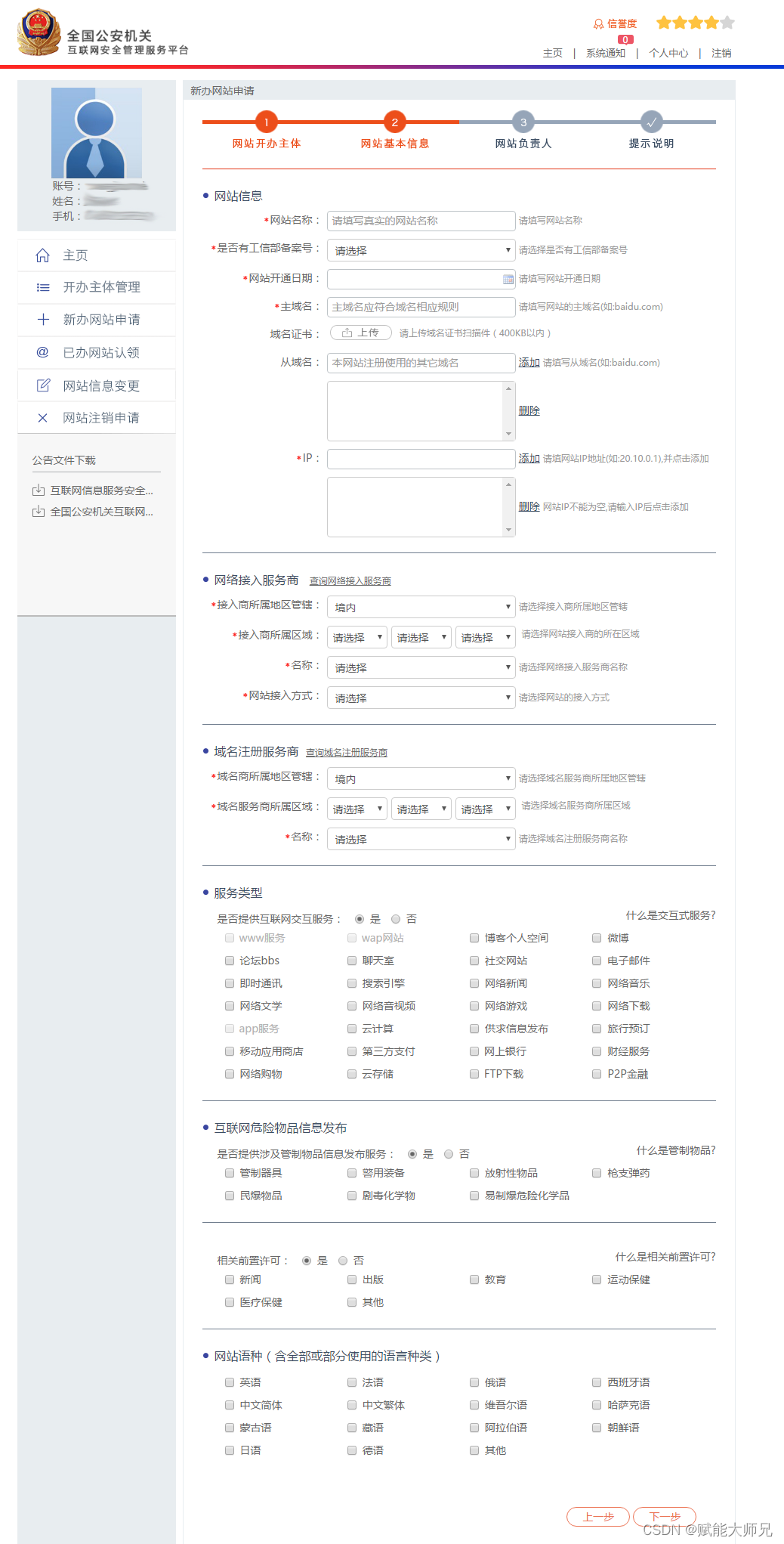Screen dimensions: 784x1544
Task: Click 什么是交互式服务? help link
Action: pos(671,915)
